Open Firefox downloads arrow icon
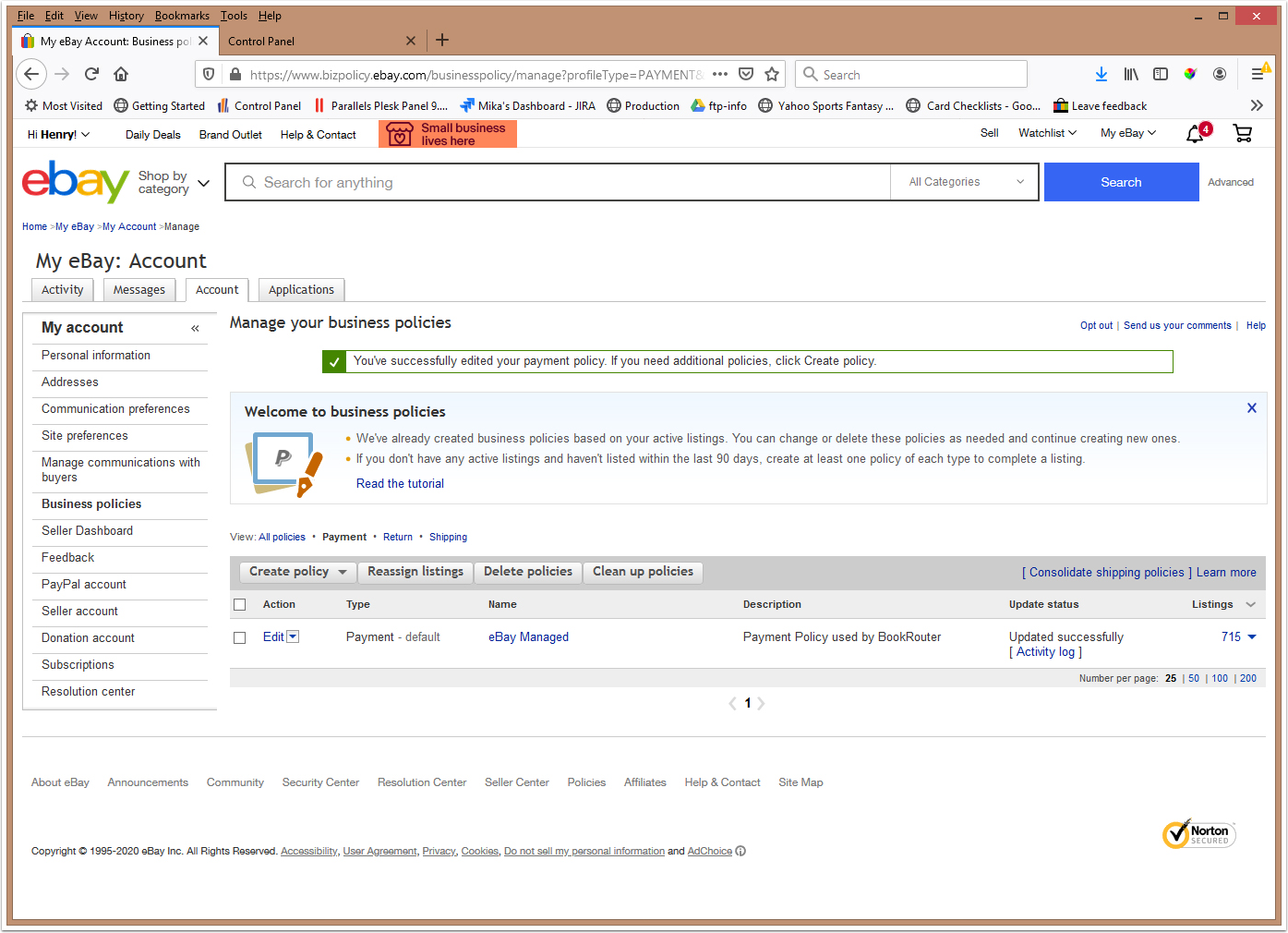Screen dimensions: 1288x933 coord(1101,74)
